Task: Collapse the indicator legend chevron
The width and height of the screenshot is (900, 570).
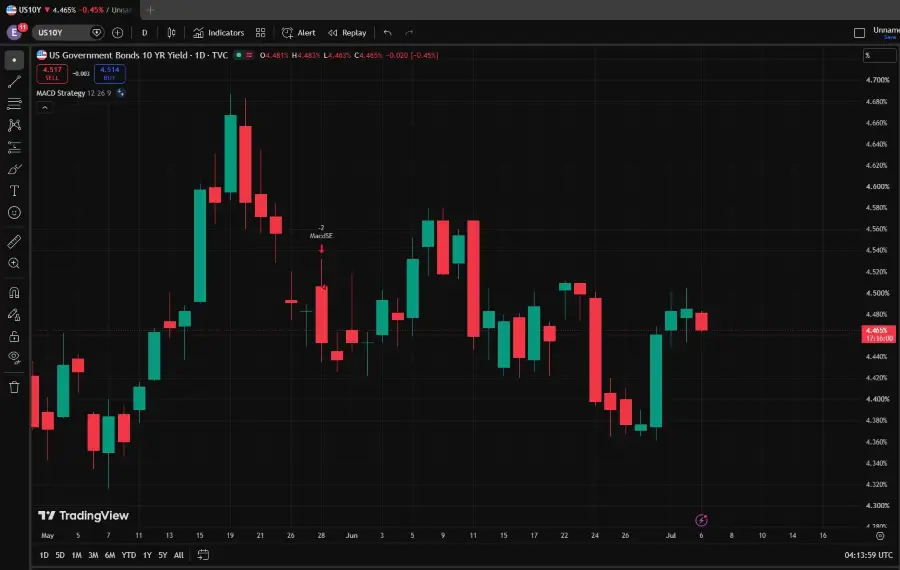Action: [45, 107]
